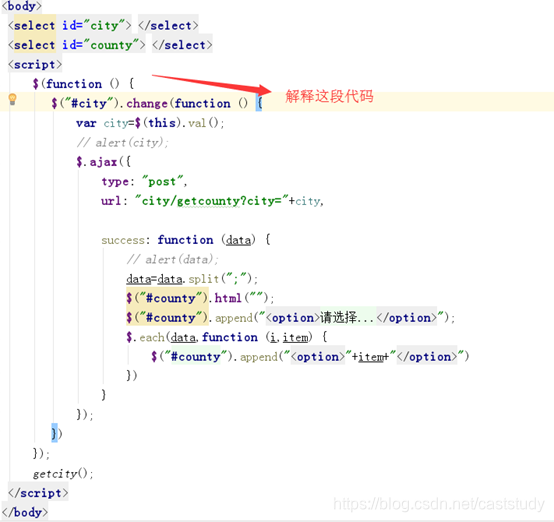The height and width of the screenshot is (522, 554).
Task: Click the success: function (data) line
Action: click(186, 240)
